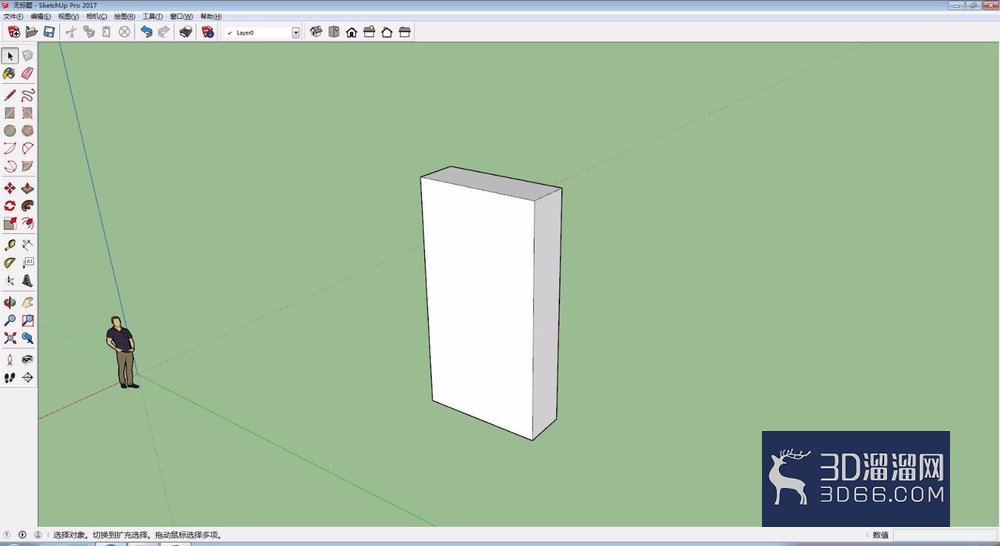The width and height of the screenshot is (1000, 546).
Task: Open the 编辑(E) menu
Action: (41, 17)
